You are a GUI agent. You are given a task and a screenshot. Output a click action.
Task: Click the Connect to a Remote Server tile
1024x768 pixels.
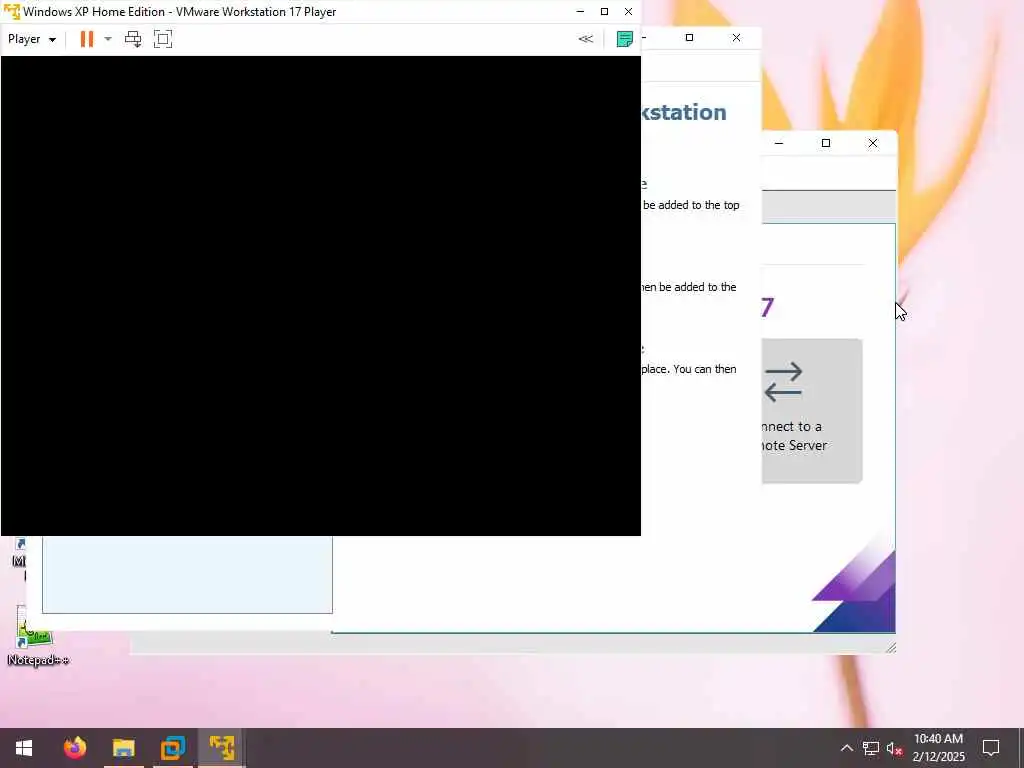click(x=812, y=411)
